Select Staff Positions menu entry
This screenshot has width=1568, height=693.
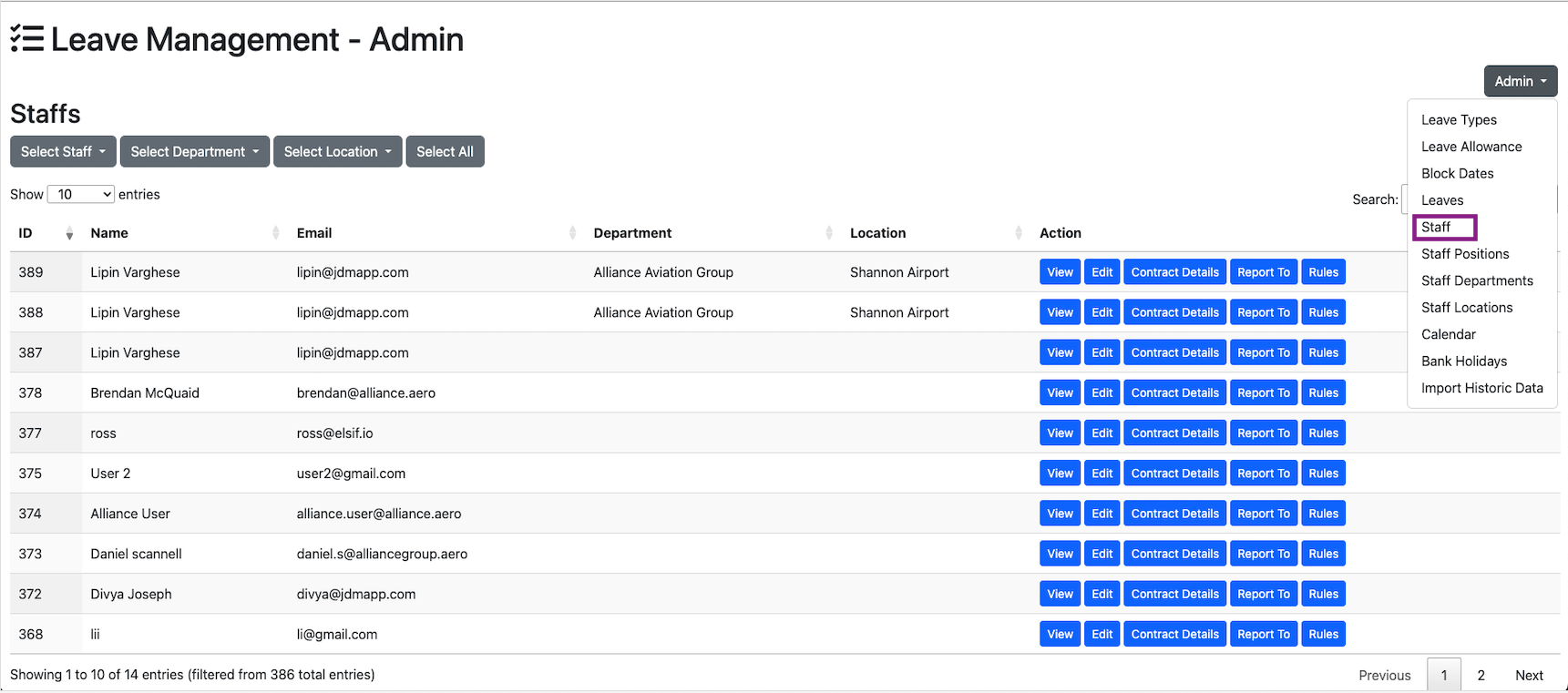tap(1465, 254)
